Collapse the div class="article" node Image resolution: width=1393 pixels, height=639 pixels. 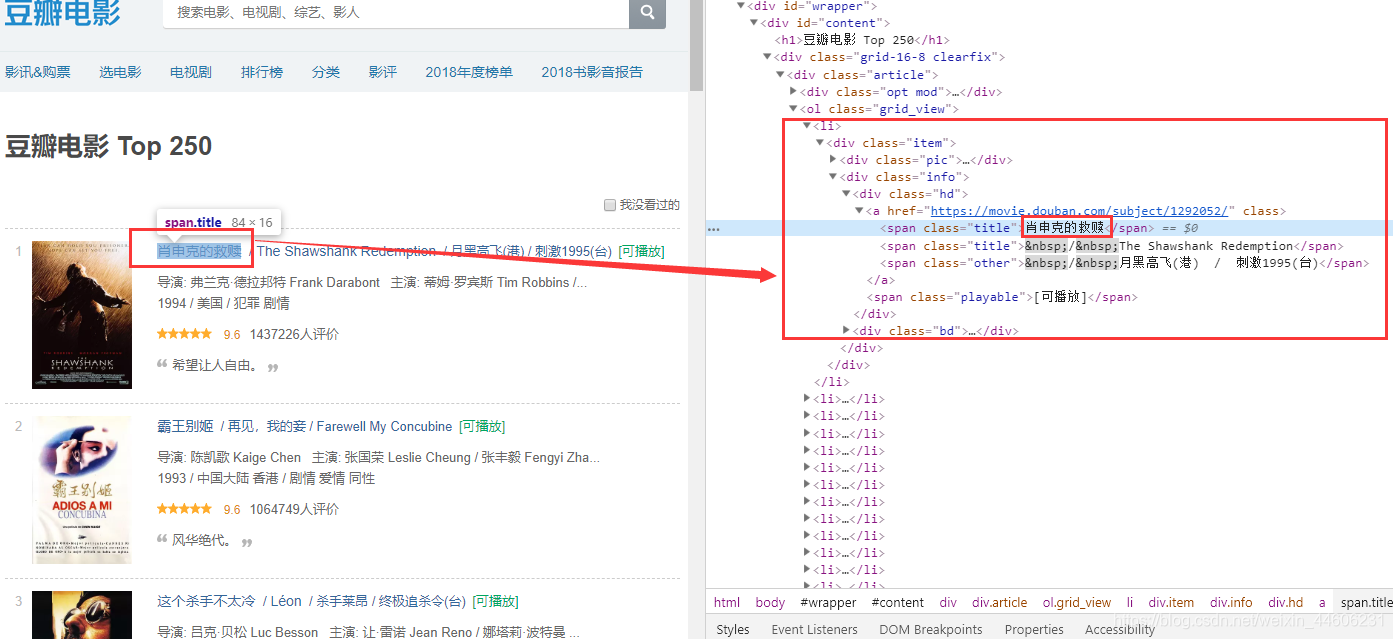click(781, 75)
